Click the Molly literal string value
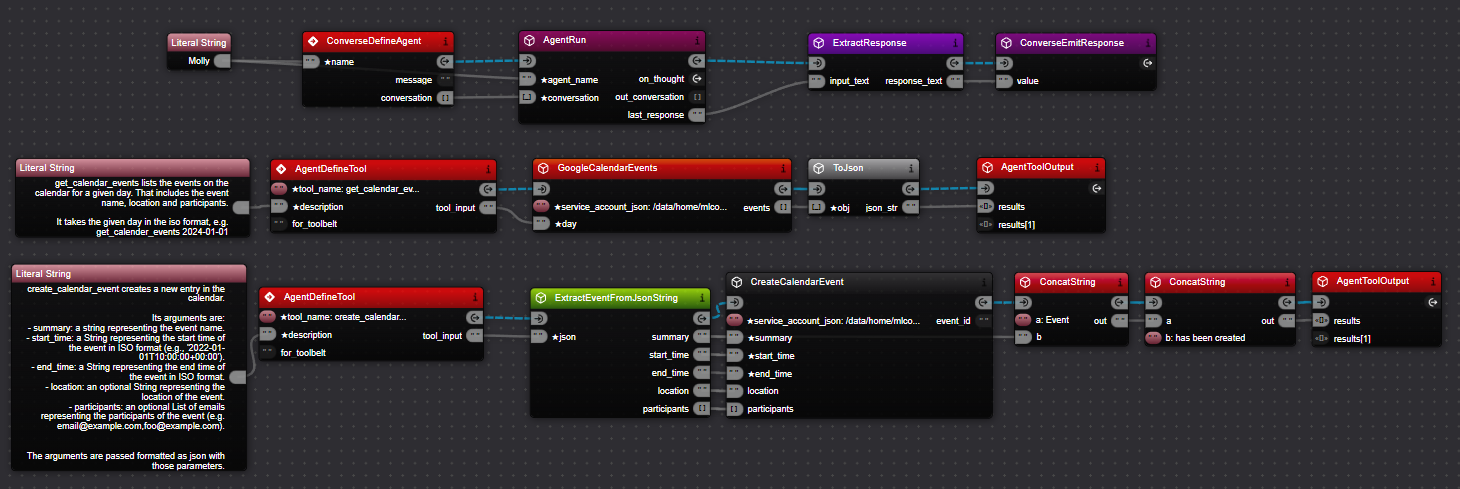1460x489 pixels. coord(199,61)
